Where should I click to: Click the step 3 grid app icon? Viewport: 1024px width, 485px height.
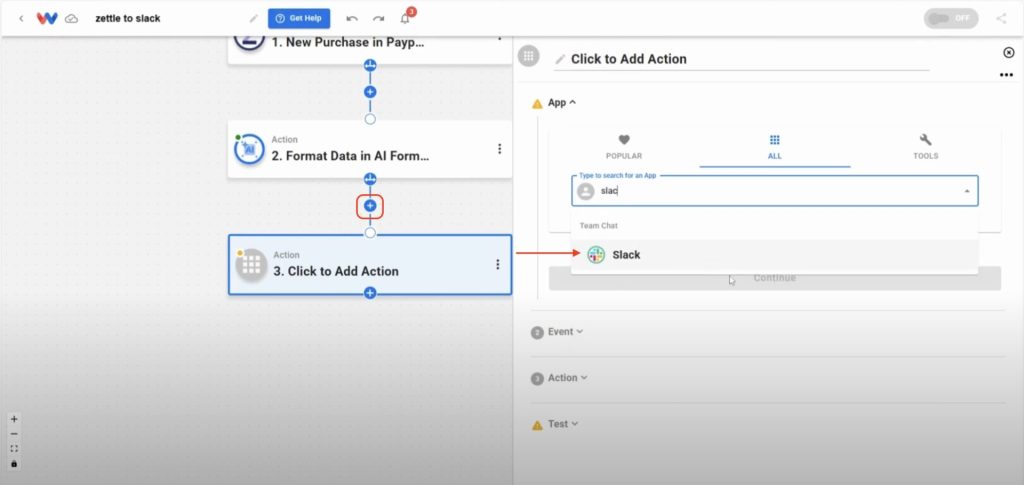click(251, 264)
